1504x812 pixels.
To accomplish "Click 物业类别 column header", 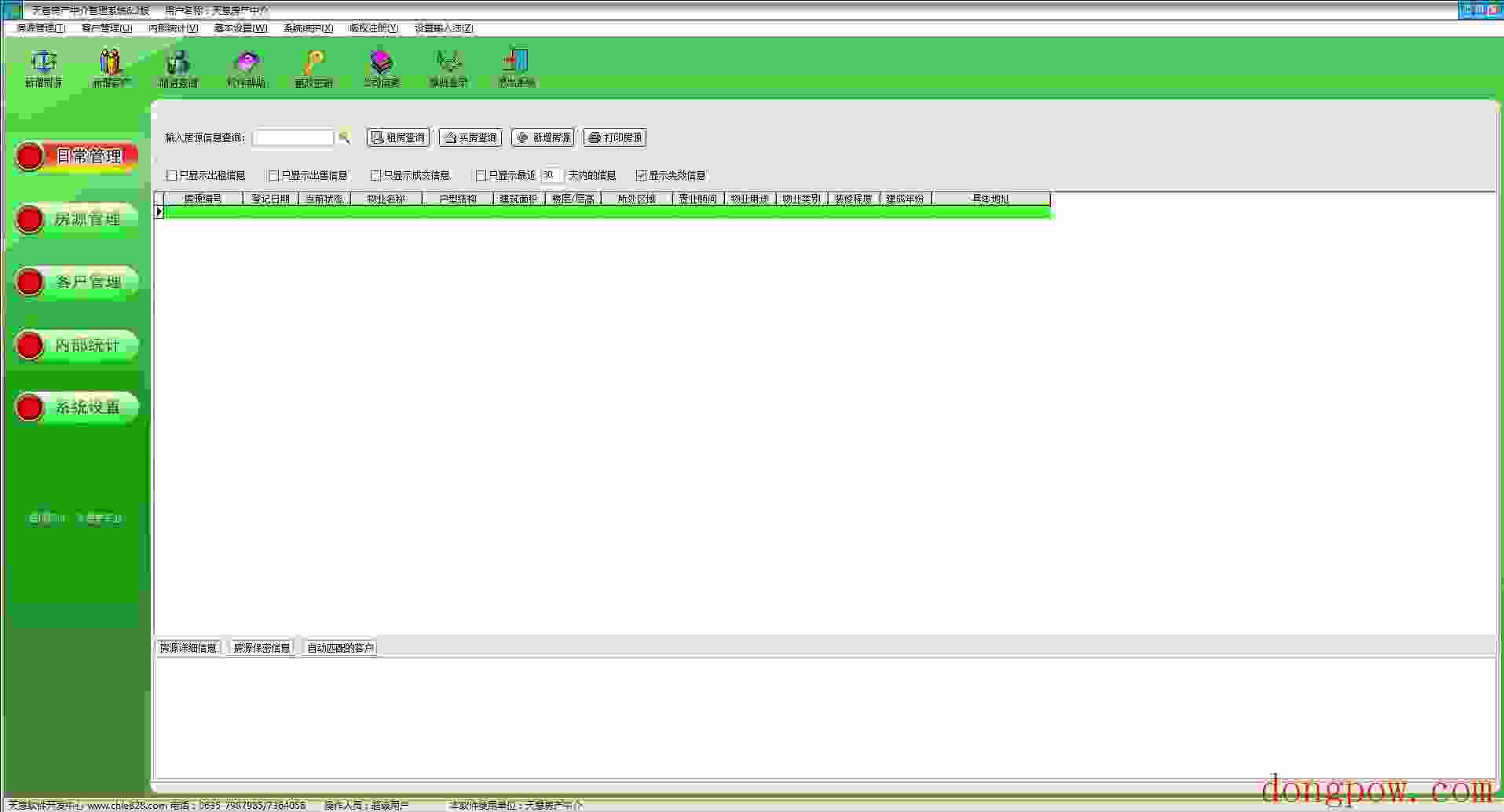I will [802, 199].
